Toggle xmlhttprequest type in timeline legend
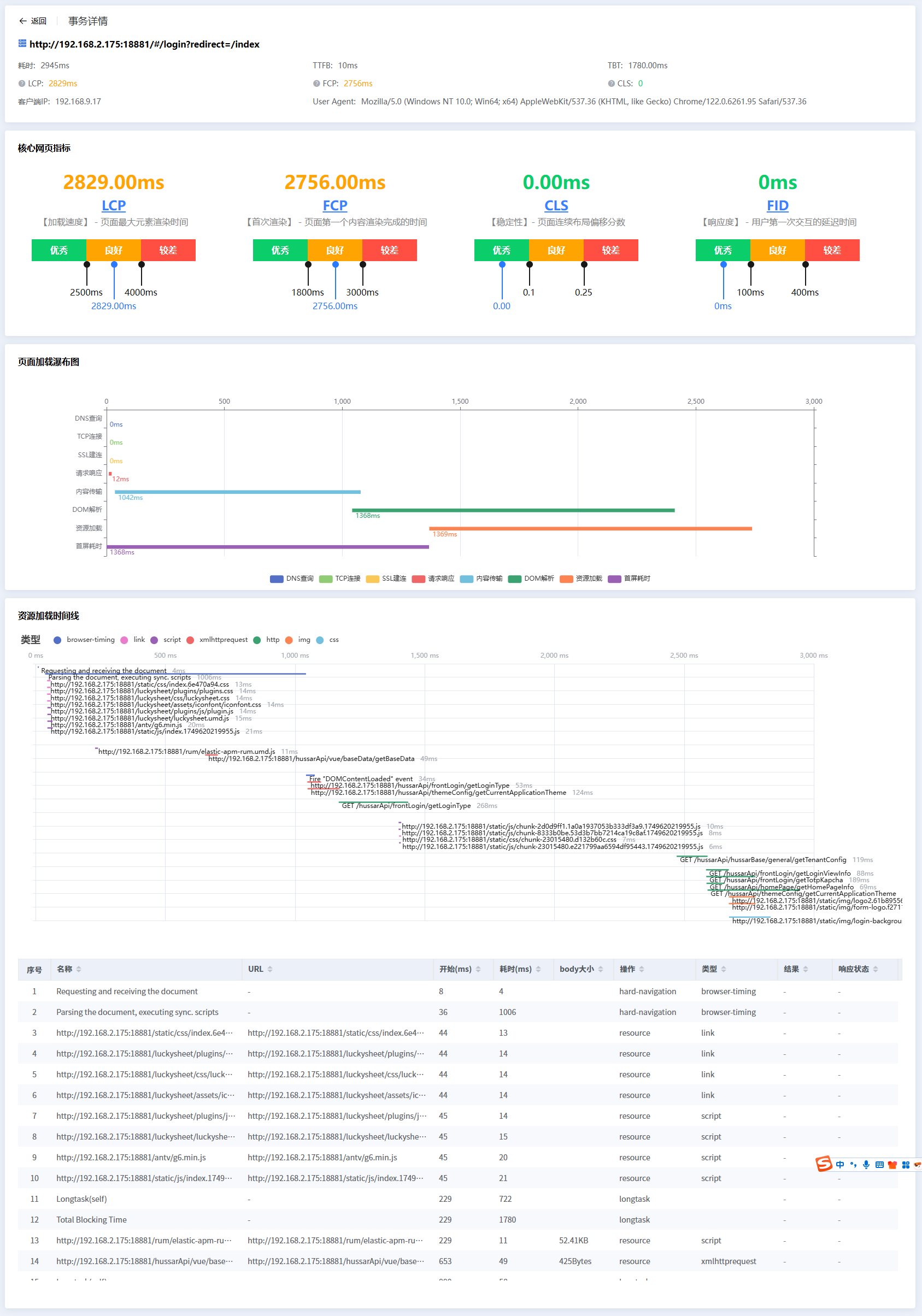Image resolution: width=922 pixels, height=1316 pixels. pos(217,640)
